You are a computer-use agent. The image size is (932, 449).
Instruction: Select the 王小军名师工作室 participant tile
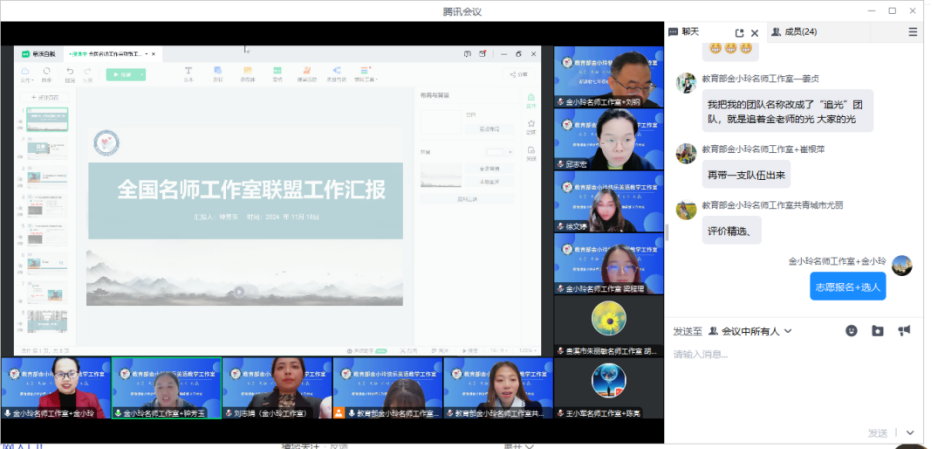pyautogui.click(x=609, y=388)
